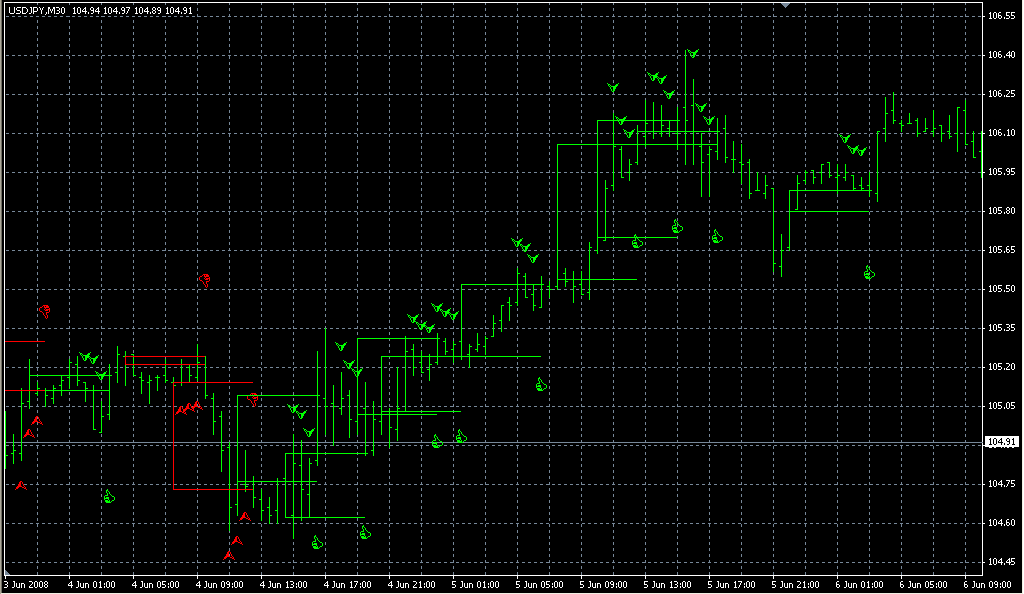Click the 6 Jun 09:00 time label
The height and width of the screenshot is (594, 1024).
point(987,584)
